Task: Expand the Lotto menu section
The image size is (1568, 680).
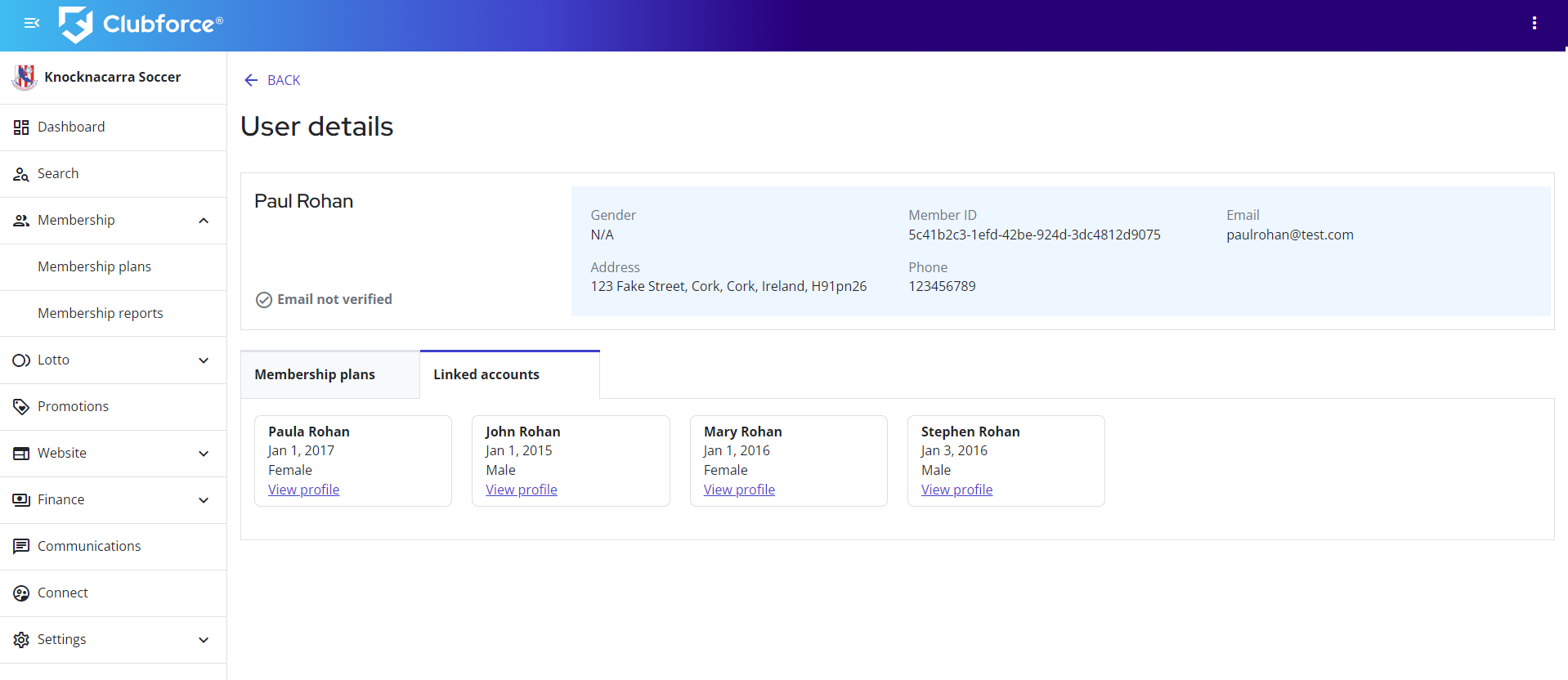Action: point(204,360)
